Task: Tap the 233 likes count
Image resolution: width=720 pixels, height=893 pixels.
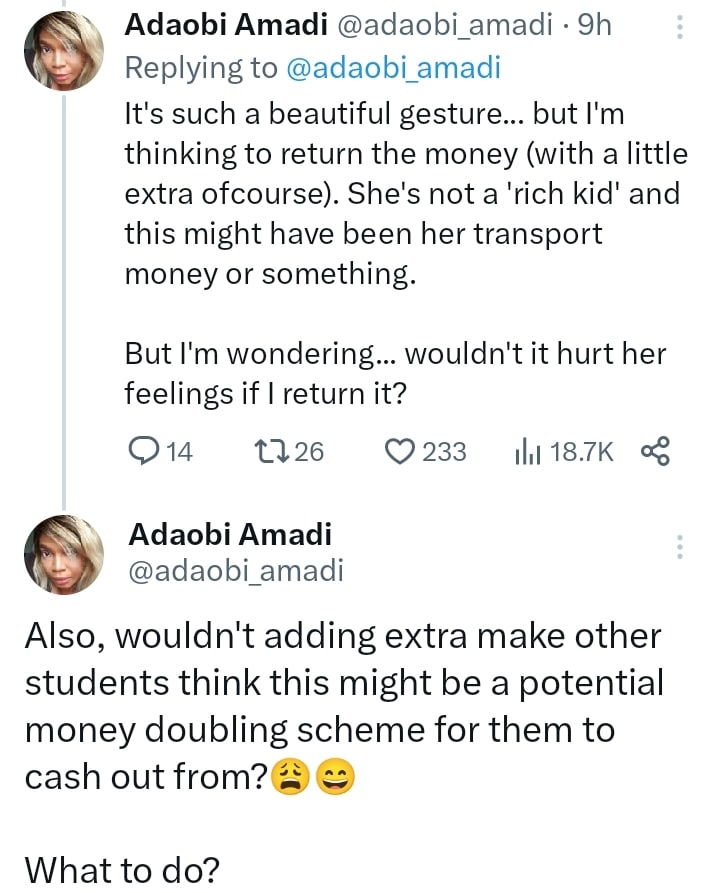Action: click(444, 452)
